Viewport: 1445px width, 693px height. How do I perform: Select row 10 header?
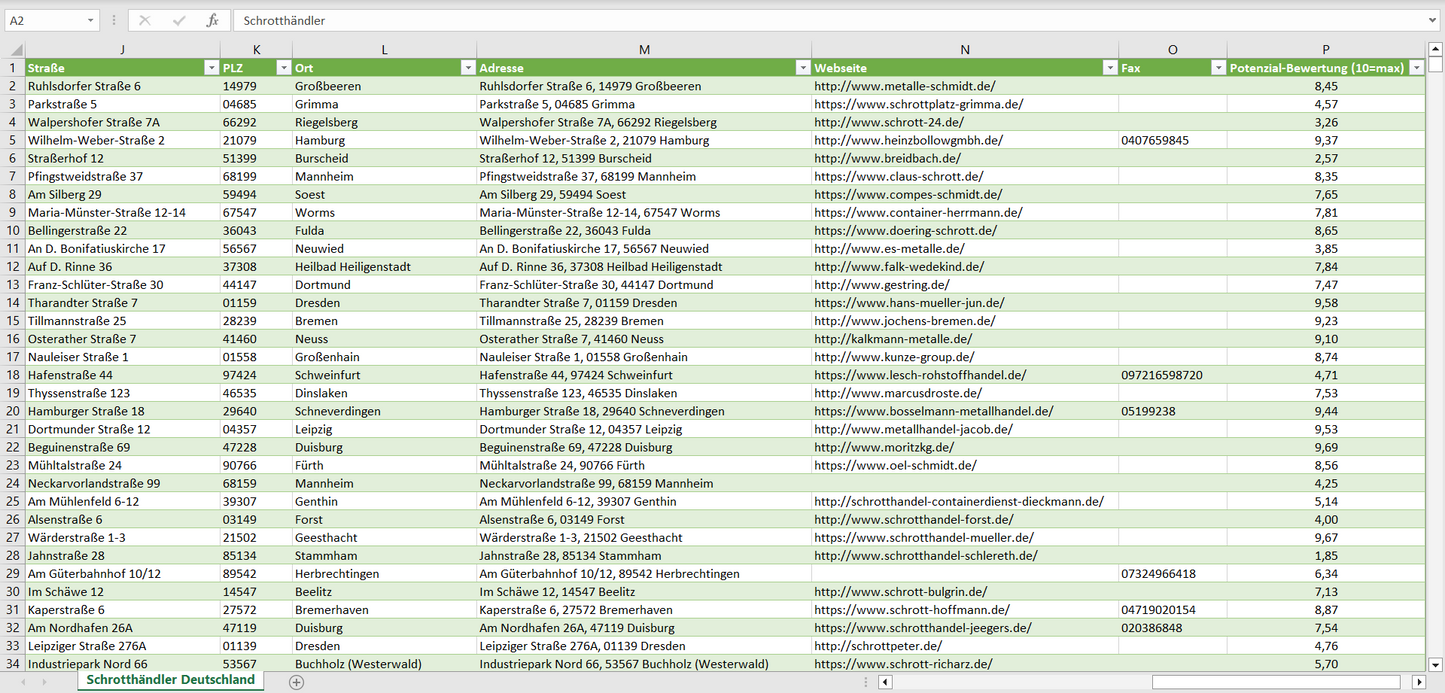tap(13, 230)
